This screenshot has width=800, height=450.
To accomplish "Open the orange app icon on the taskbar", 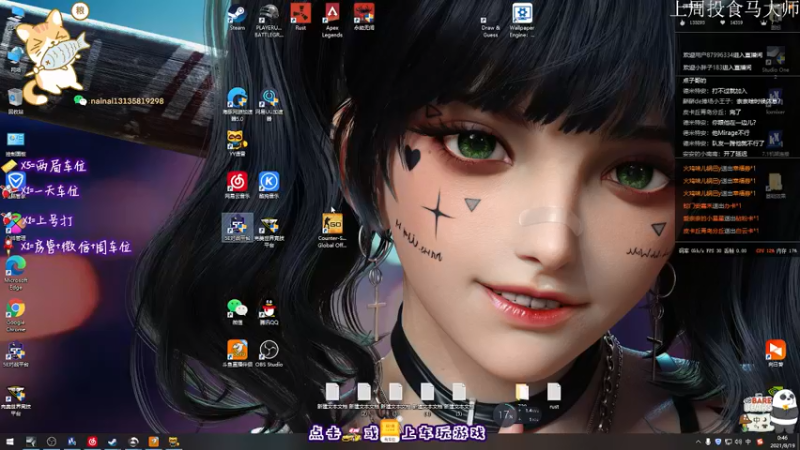I will pos(154,442).
